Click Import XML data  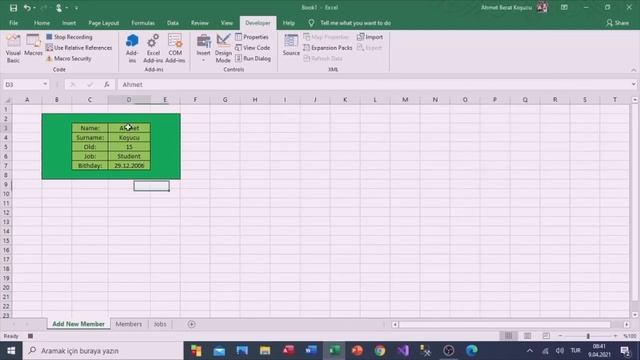coord(370,37)
